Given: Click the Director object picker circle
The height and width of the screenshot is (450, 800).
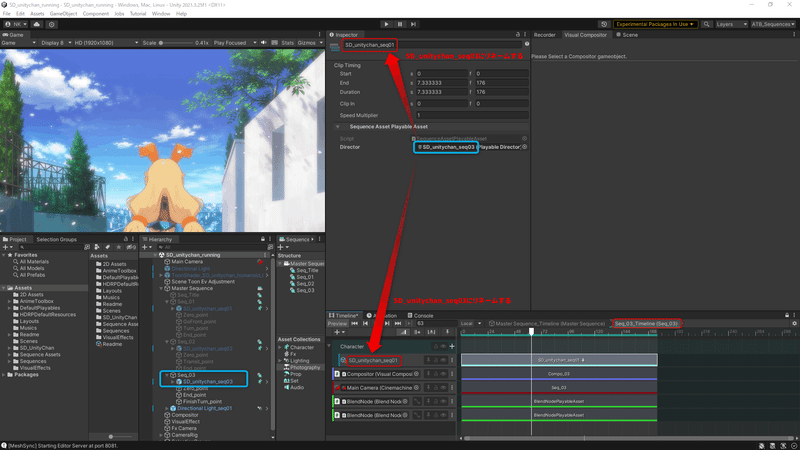Looking at the screenshot, I should point(524,147).
